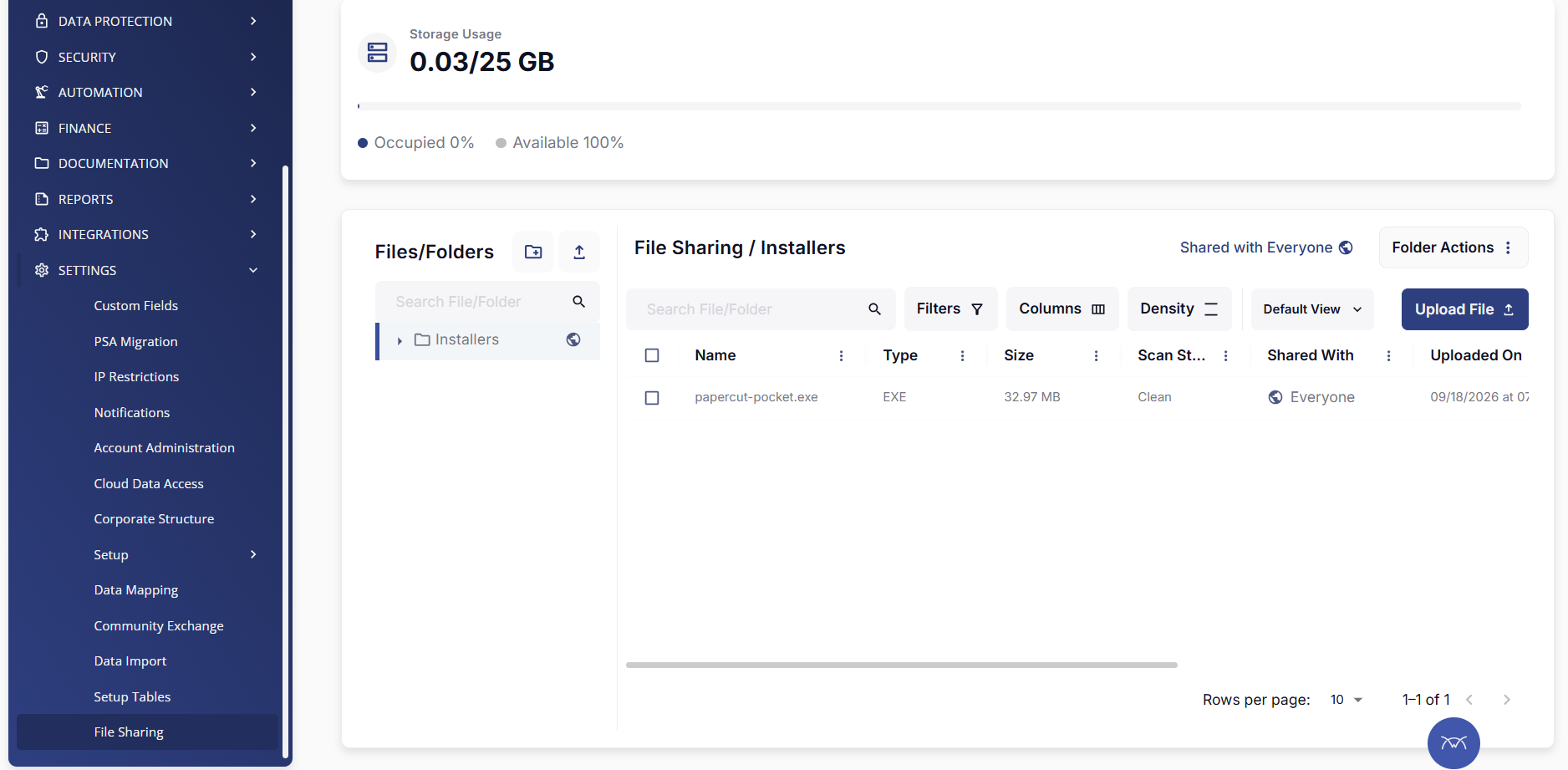
Task: Click the sidebar vertical scrollbar
Action: tap(285, 460)
